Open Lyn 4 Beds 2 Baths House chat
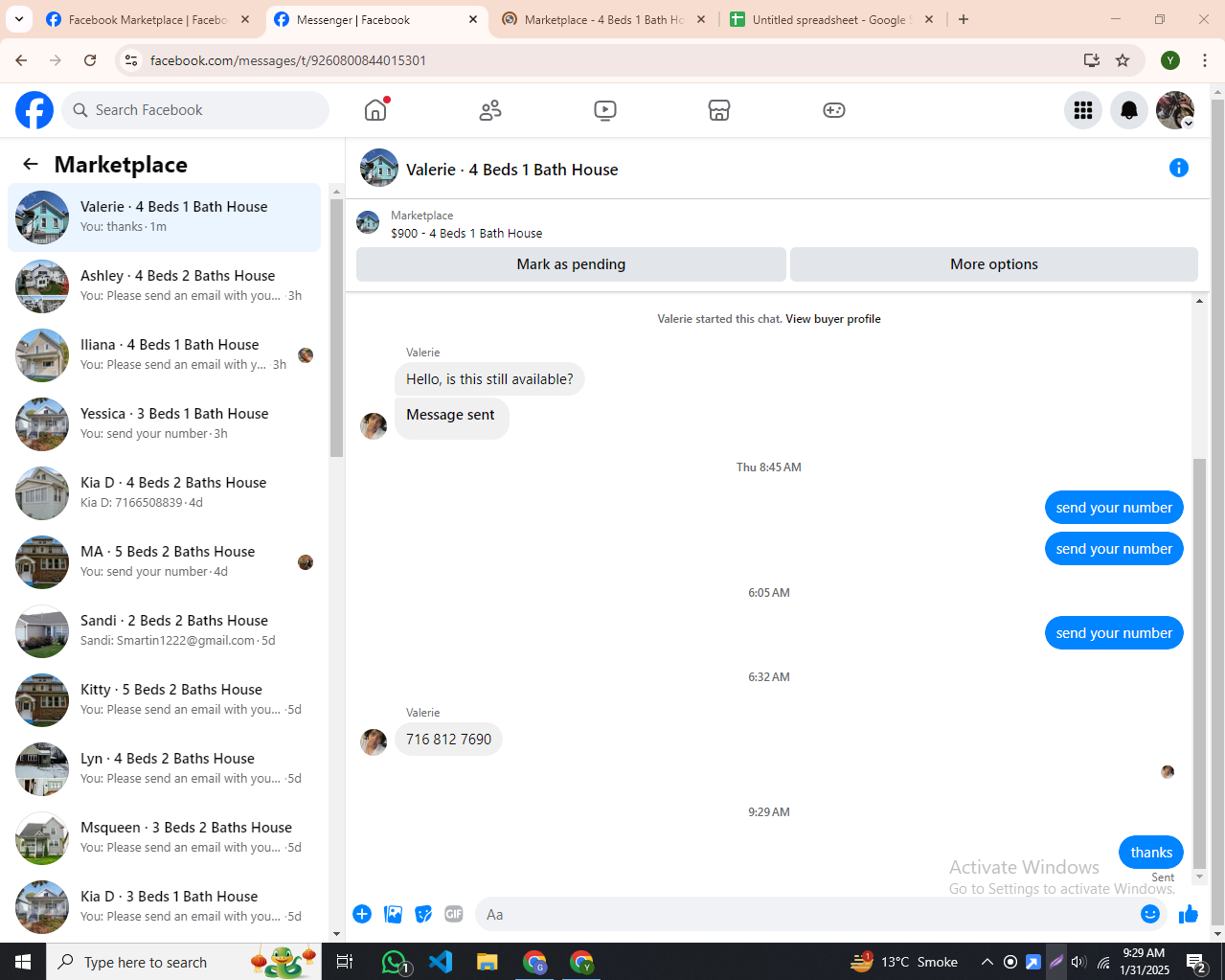The image size is (1225, 980). [165, 769]
